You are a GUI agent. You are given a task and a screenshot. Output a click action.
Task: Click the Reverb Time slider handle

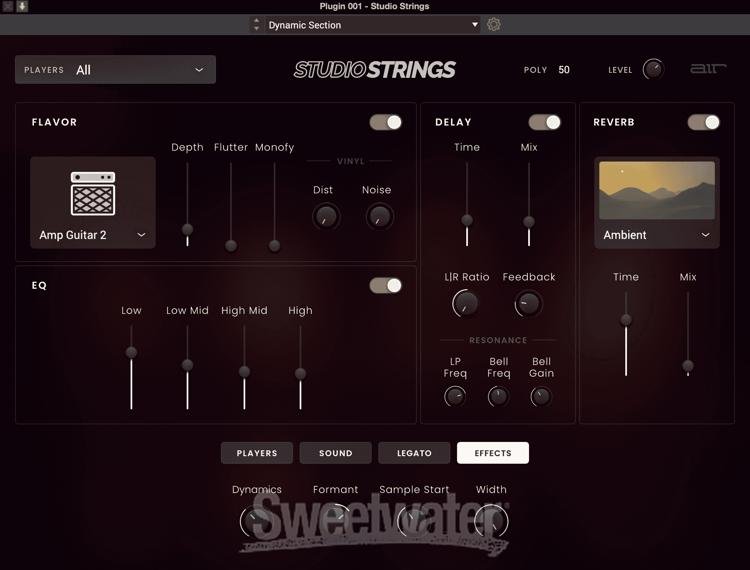[x=626, y=320]
